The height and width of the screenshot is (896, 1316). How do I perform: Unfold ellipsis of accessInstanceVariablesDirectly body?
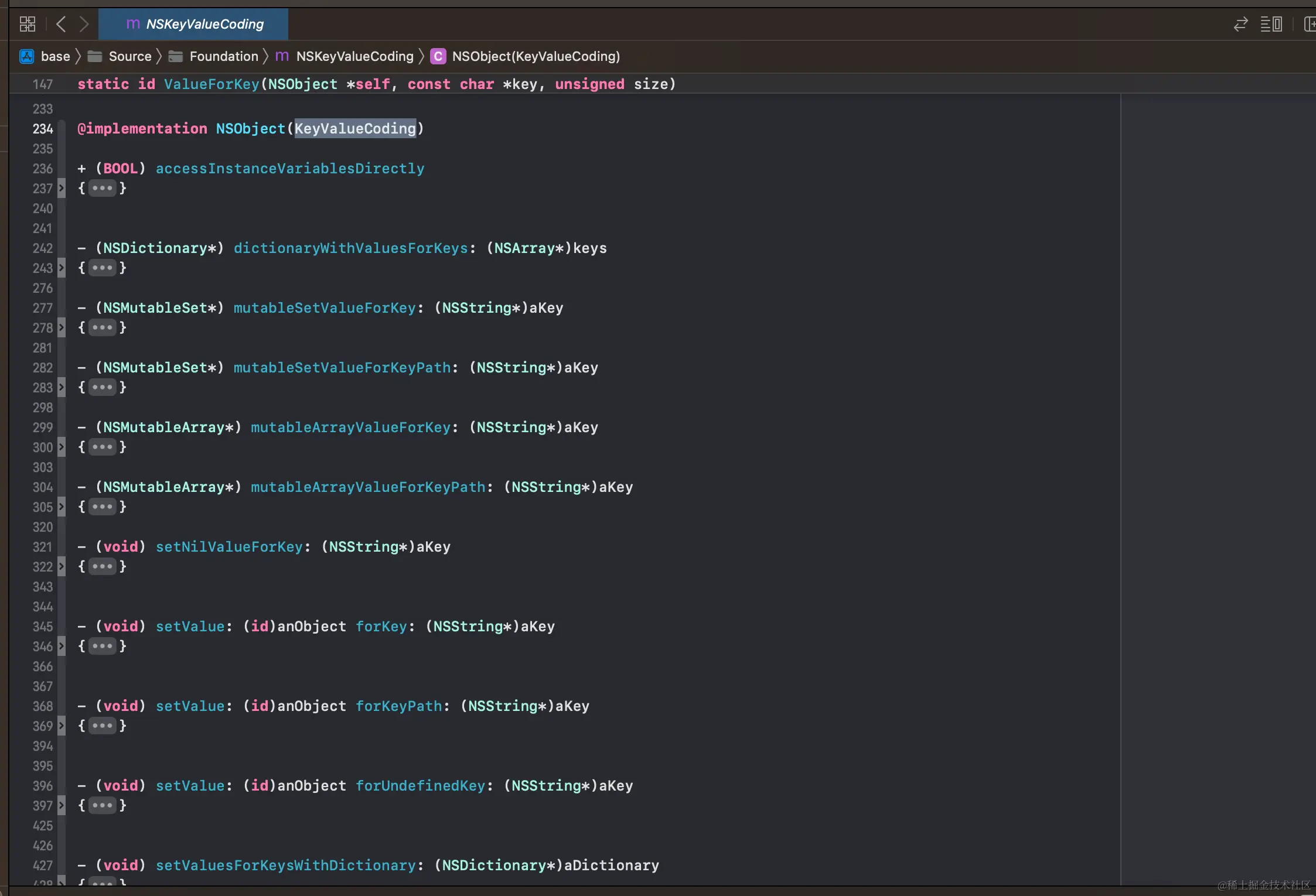[103, 189]
